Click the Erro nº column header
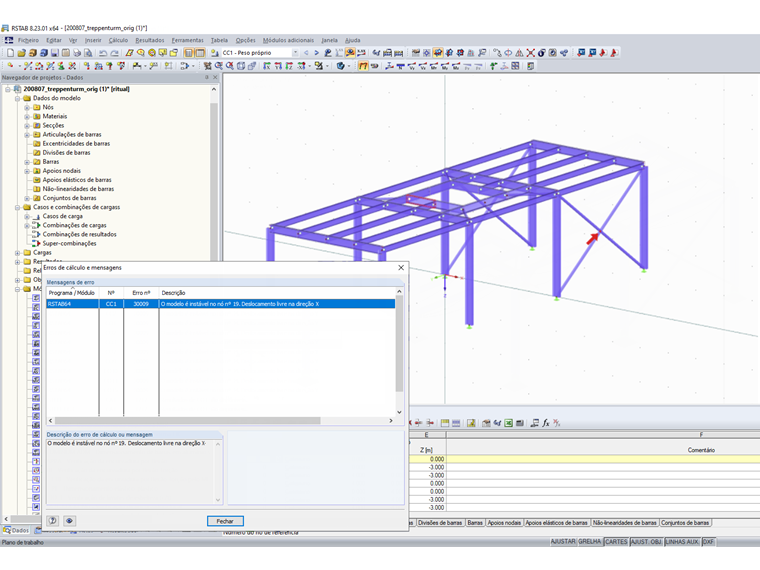The width and height of the screenshot is (760, 570). click(141, 293)
